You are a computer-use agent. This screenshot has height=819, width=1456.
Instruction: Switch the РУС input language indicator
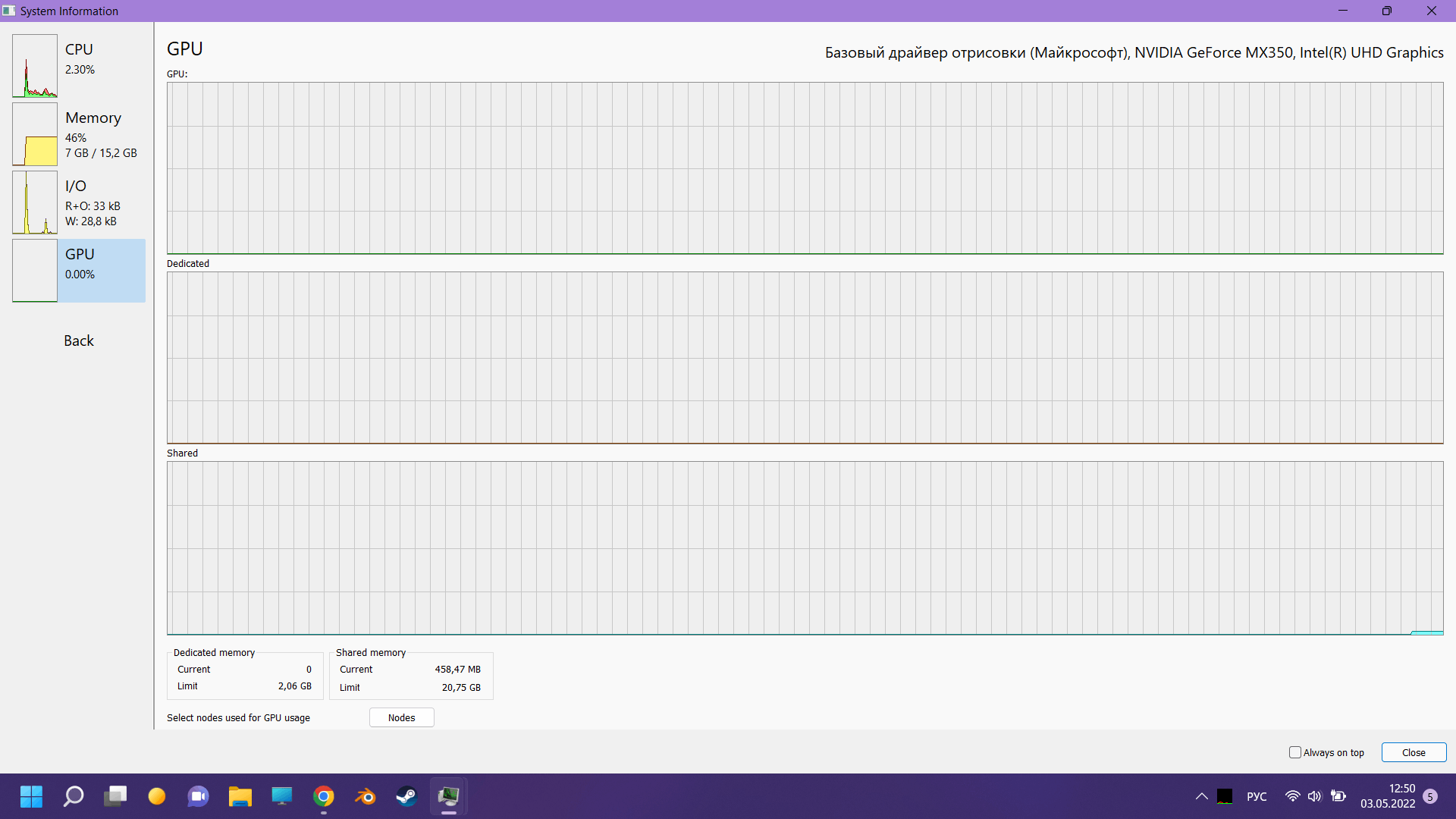tap(1257, 796)
